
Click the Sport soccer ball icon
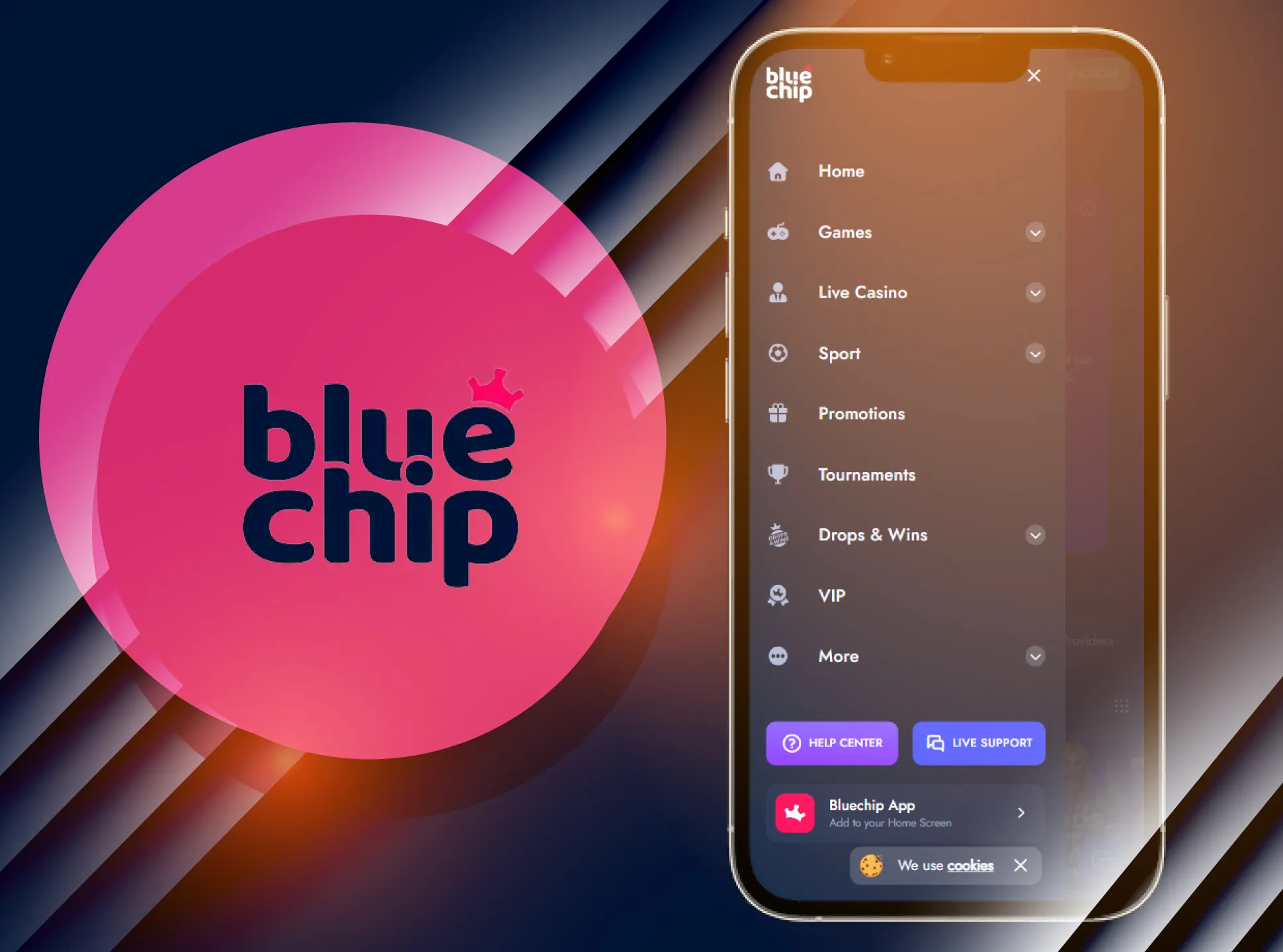[779, 354]
